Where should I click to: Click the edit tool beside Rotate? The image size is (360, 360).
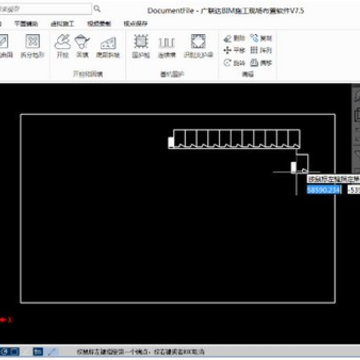click(261, 63)
